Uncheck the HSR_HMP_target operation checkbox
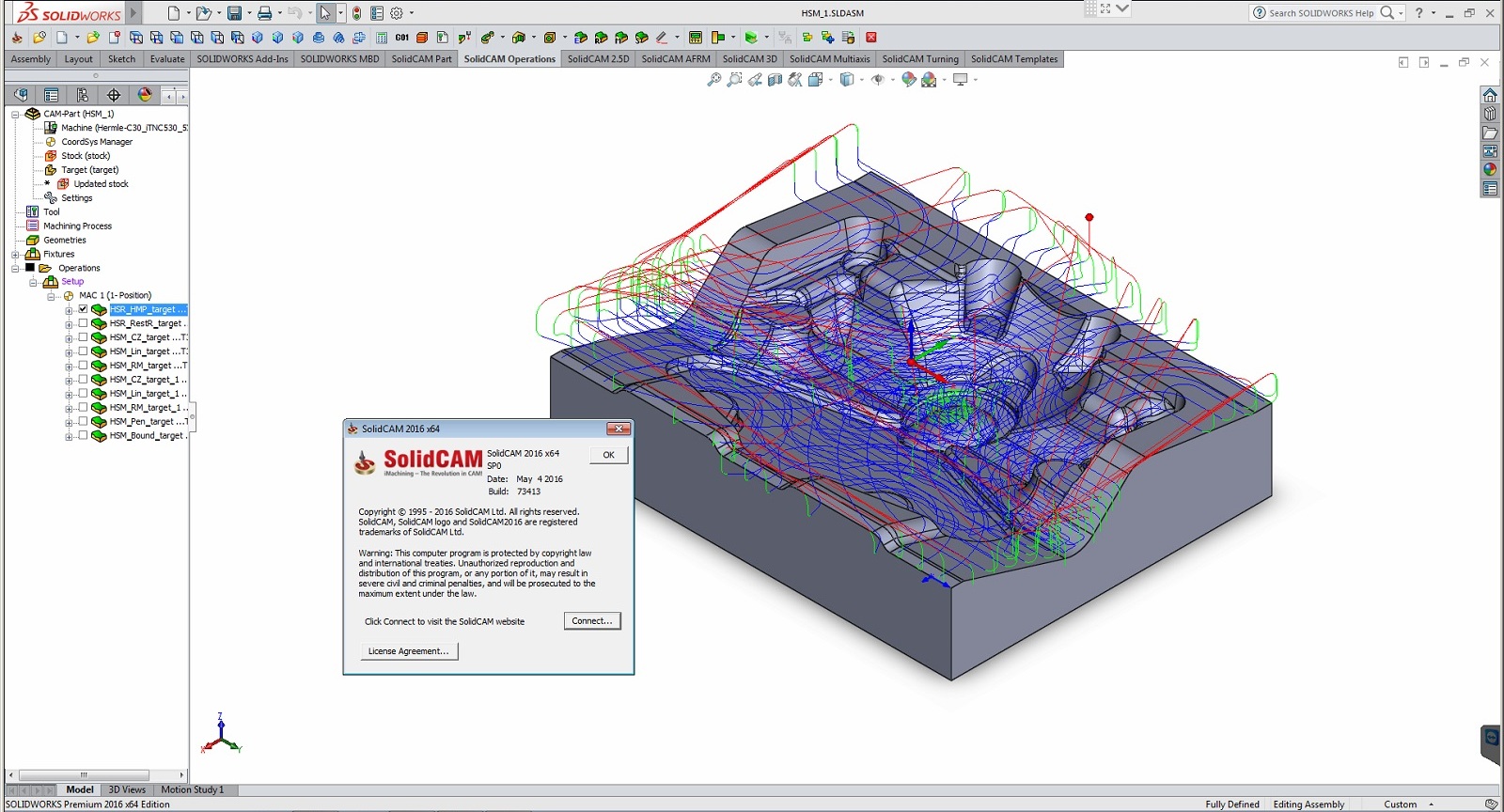This screenshot has height=812, width=1504. pyautogui.click(x=83, y=309)
